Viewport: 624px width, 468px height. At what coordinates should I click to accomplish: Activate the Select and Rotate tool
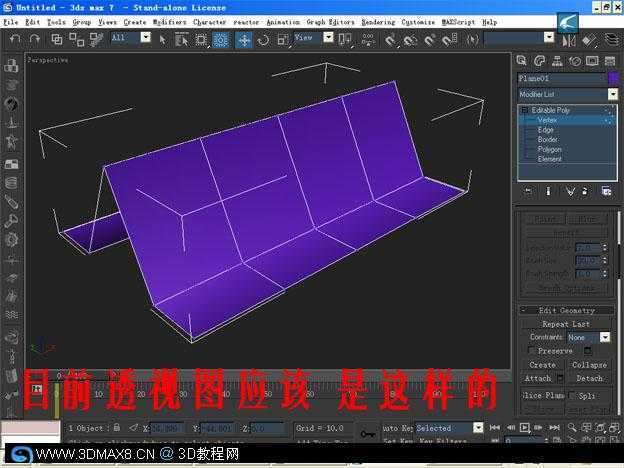[x=263, y=40]
